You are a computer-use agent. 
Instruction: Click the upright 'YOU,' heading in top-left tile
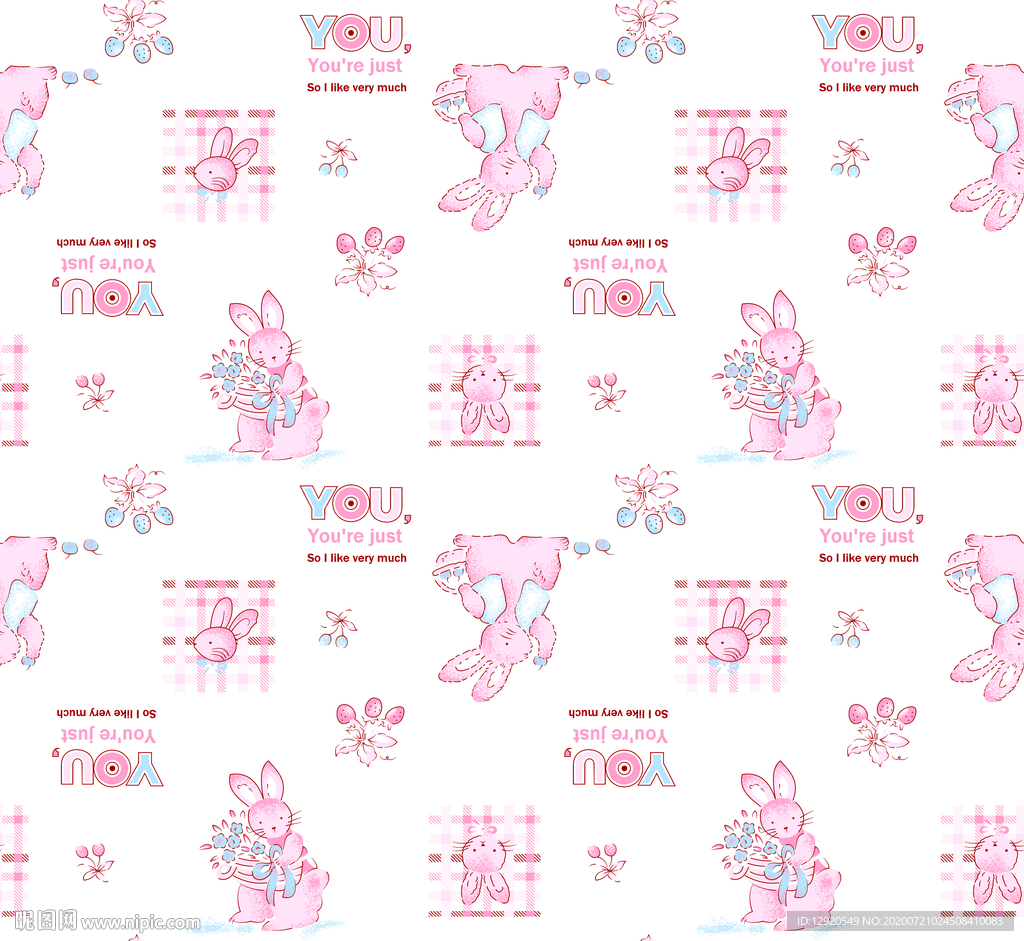[355, 34]
